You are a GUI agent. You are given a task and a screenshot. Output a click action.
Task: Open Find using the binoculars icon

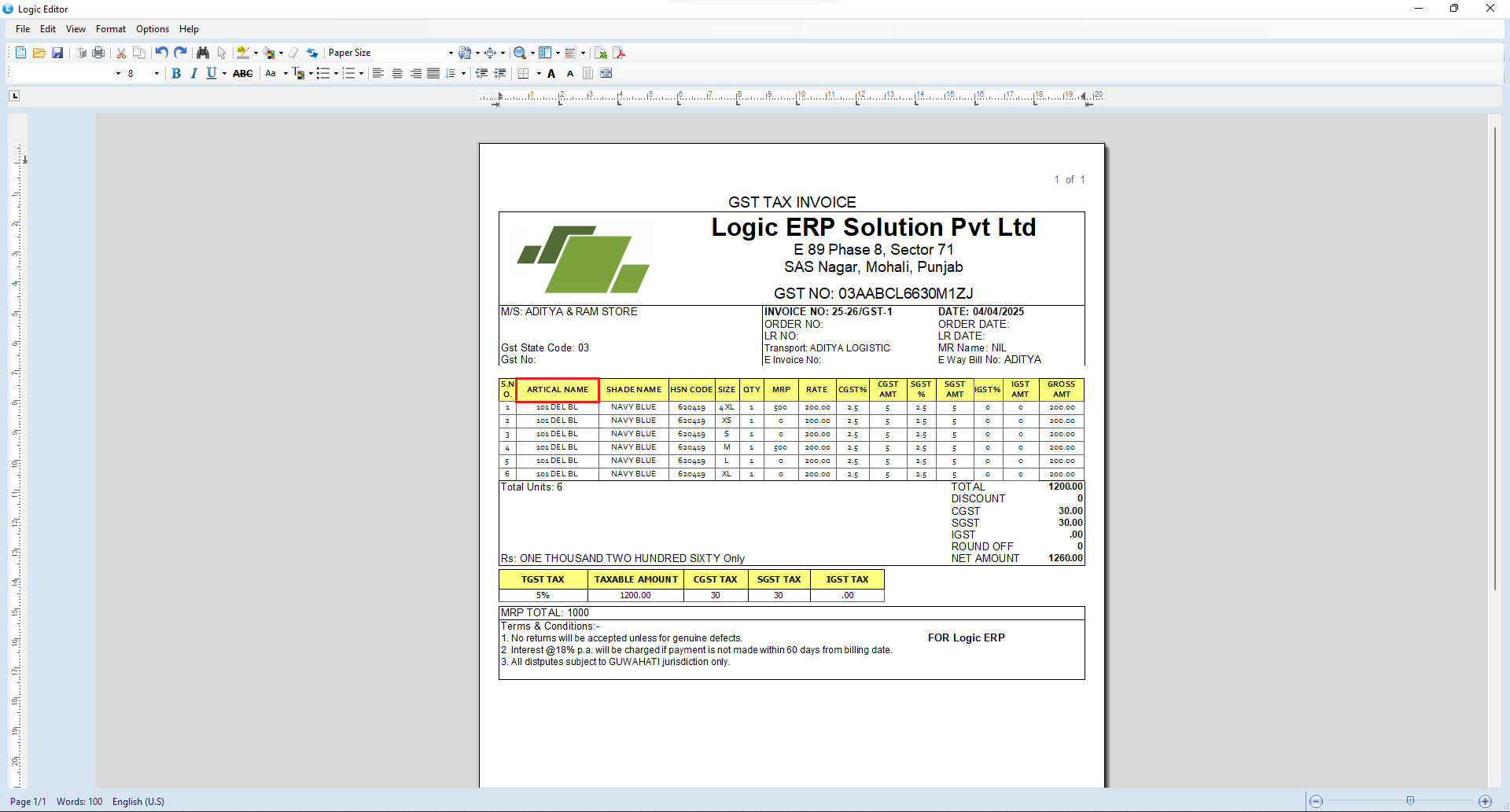203,53
